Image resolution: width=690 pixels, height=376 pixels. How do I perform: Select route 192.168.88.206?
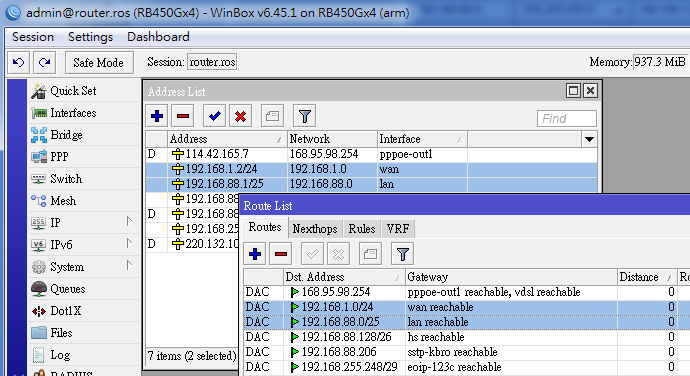pyautogui.click(x=467, y=352)
